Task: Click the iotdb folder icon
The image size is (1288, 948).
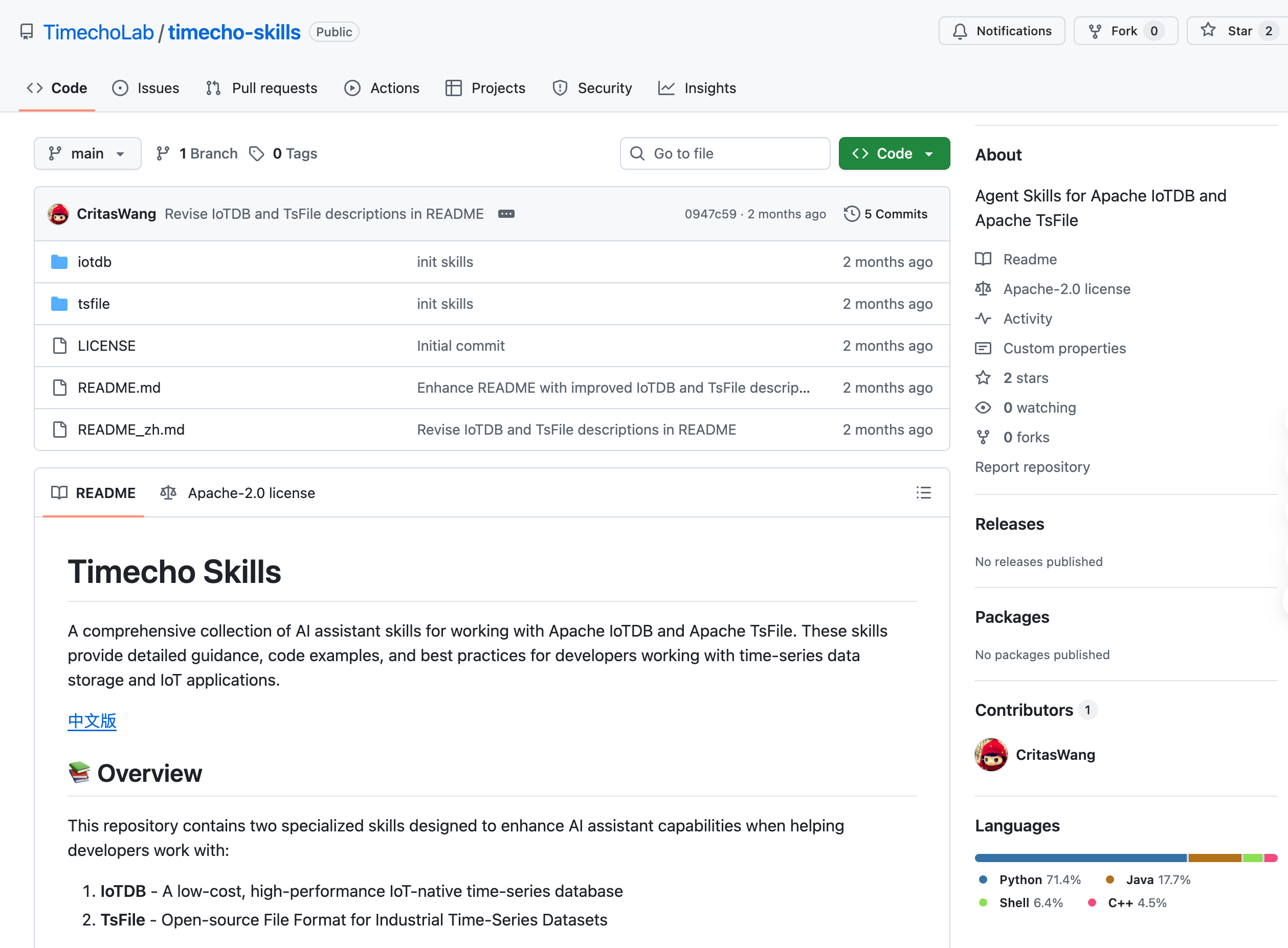Action: click(x=59, y=262)
